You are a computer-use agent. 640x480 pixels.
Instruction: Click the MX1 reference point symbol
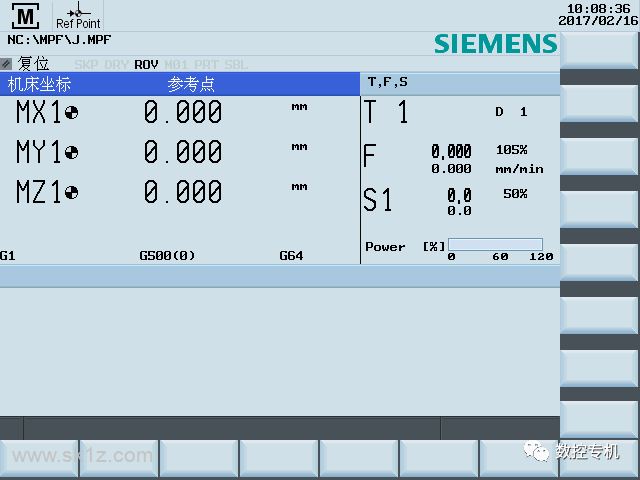click(71, 112)
